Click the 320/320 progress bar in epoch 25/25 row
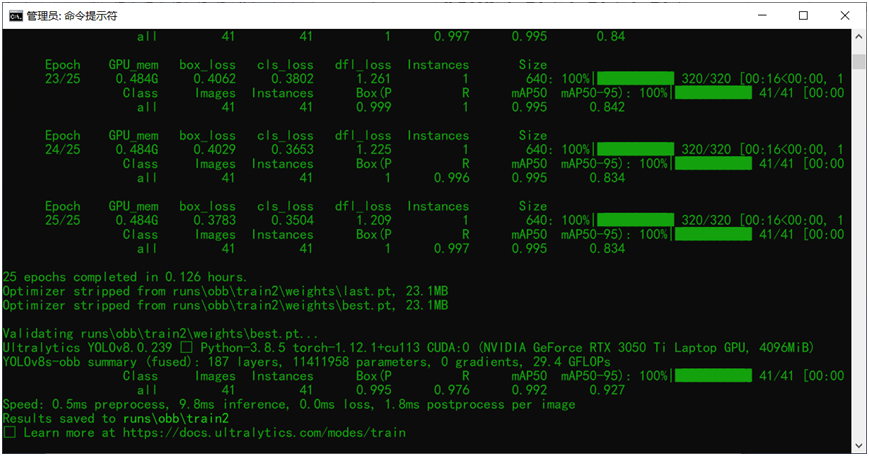The width and height of the screenshot is (869, 456). pyautogui.click(x=635, y=220)
